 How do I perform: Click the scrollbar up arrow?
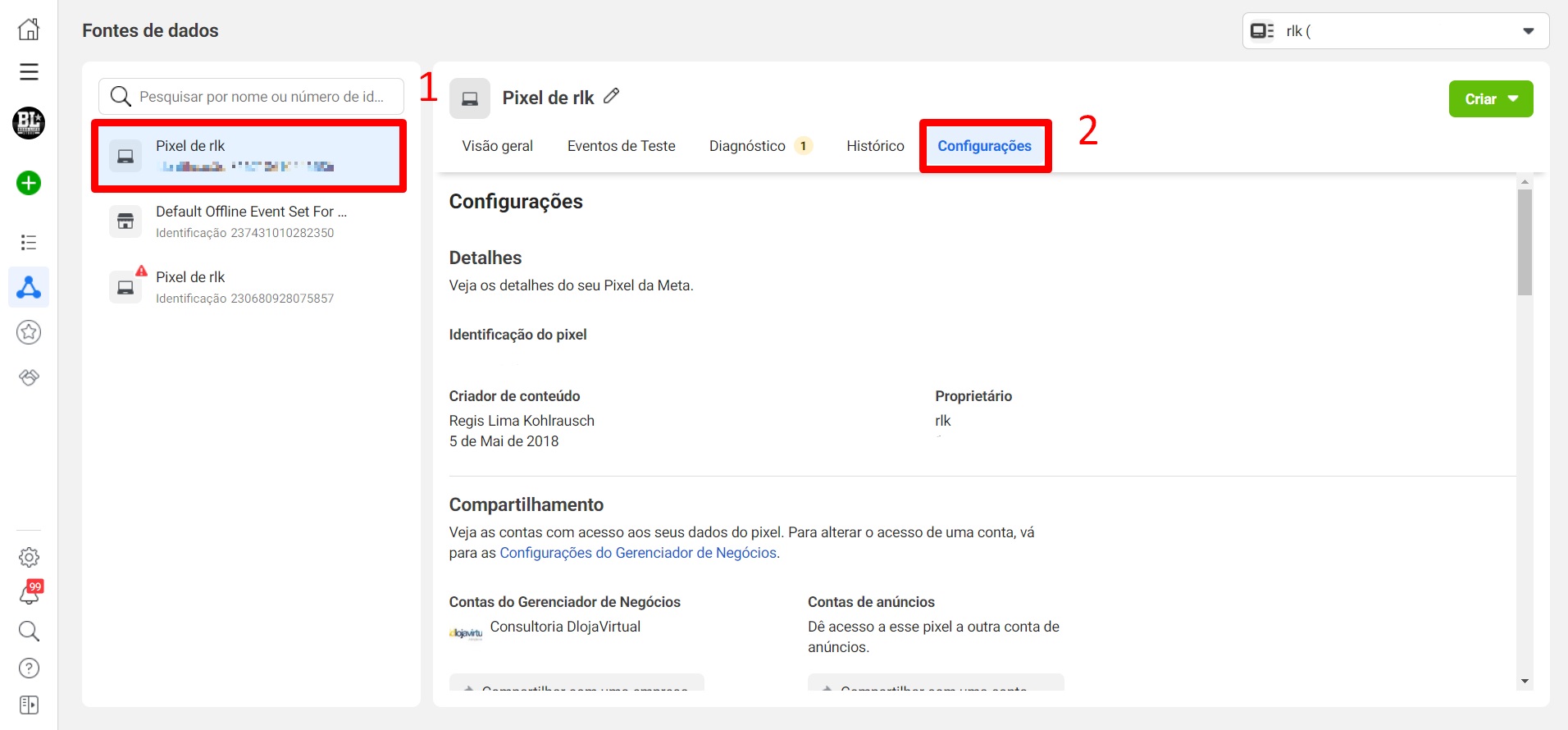pyautogui.click(x=1525, y=182)
